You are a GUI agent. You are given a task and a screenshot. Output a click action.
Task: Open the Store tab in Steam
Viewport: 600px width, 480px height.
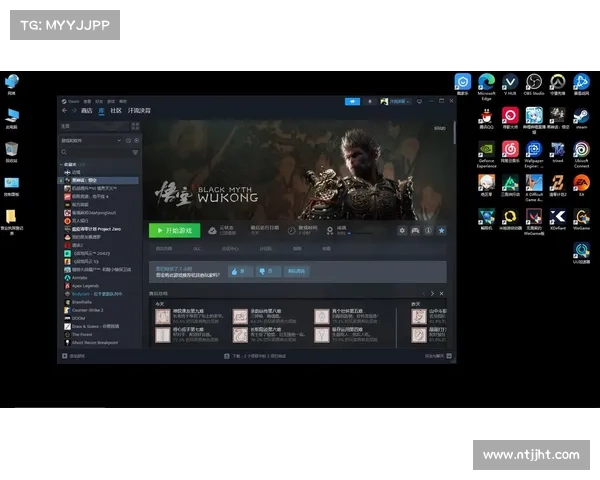pos(86,111)
